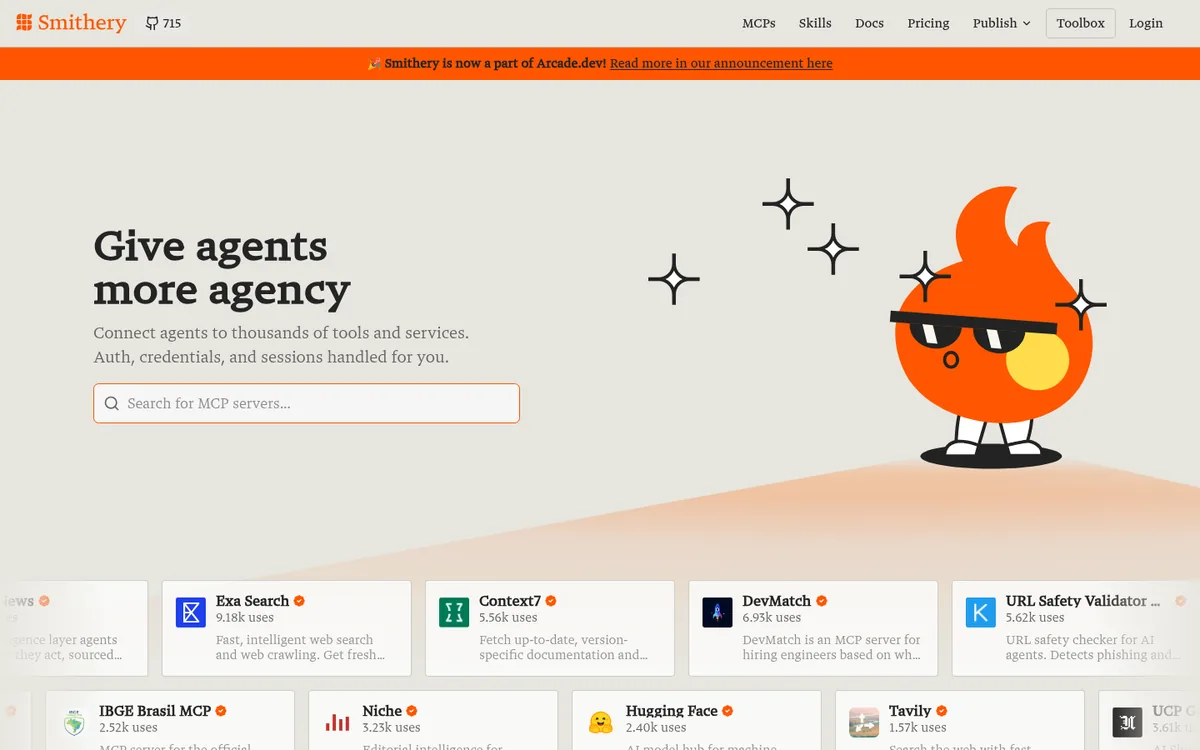The image size is (1200, 750).
Task: Click the '5.56k uses' text
Action: (508, 618)
